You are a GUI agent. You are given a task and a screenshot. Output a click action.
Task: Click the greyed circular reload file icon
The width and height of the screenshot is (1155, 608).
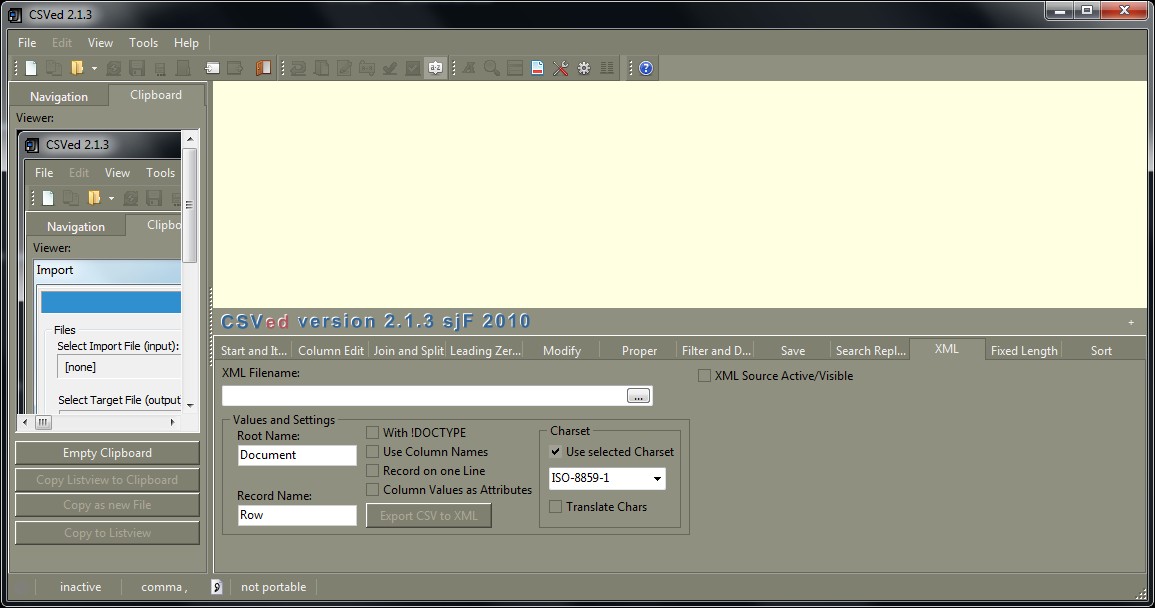[x=113, y=69]
